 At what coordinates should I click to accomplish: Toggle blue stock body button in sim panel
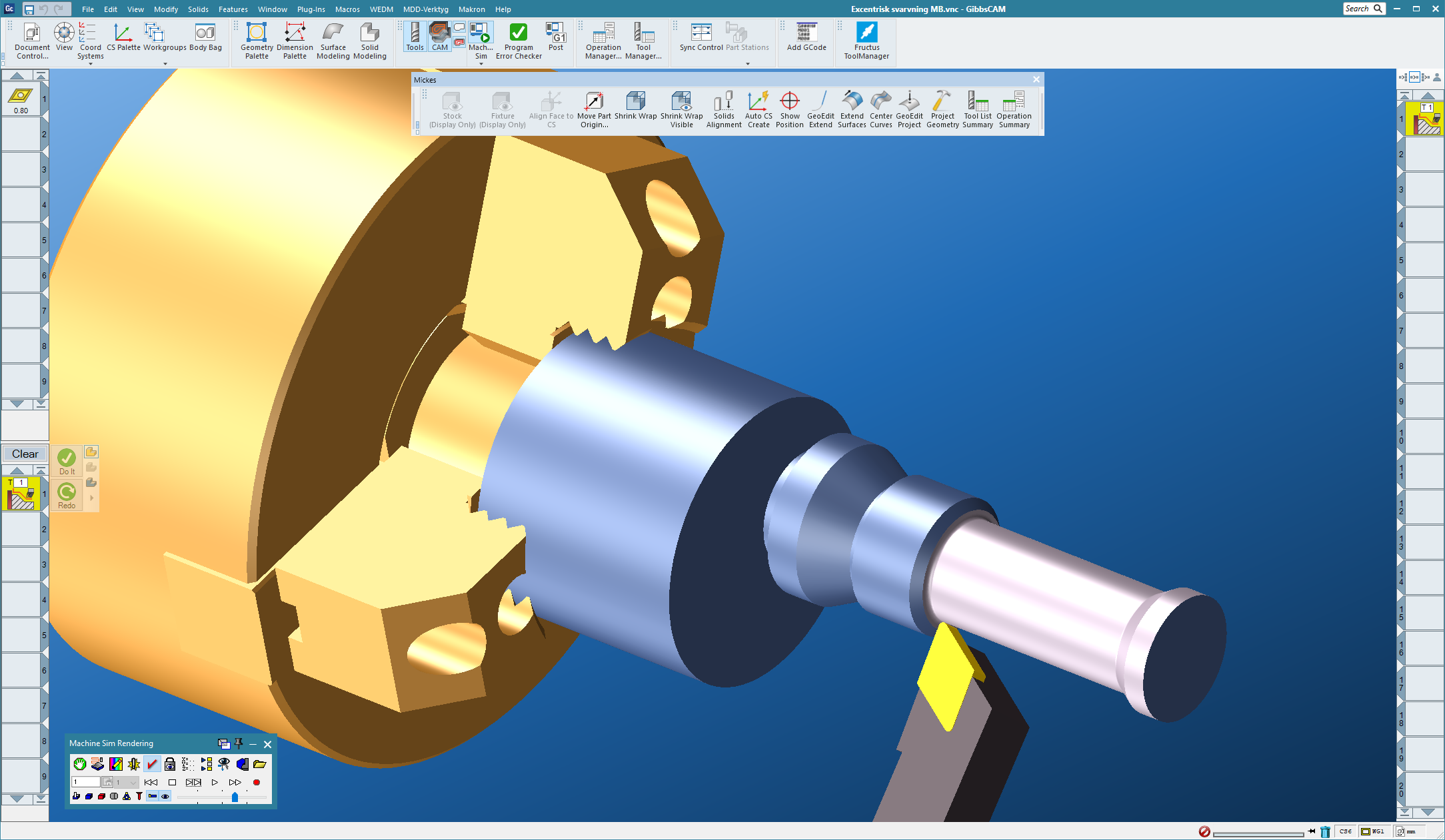tap(89, 796)
